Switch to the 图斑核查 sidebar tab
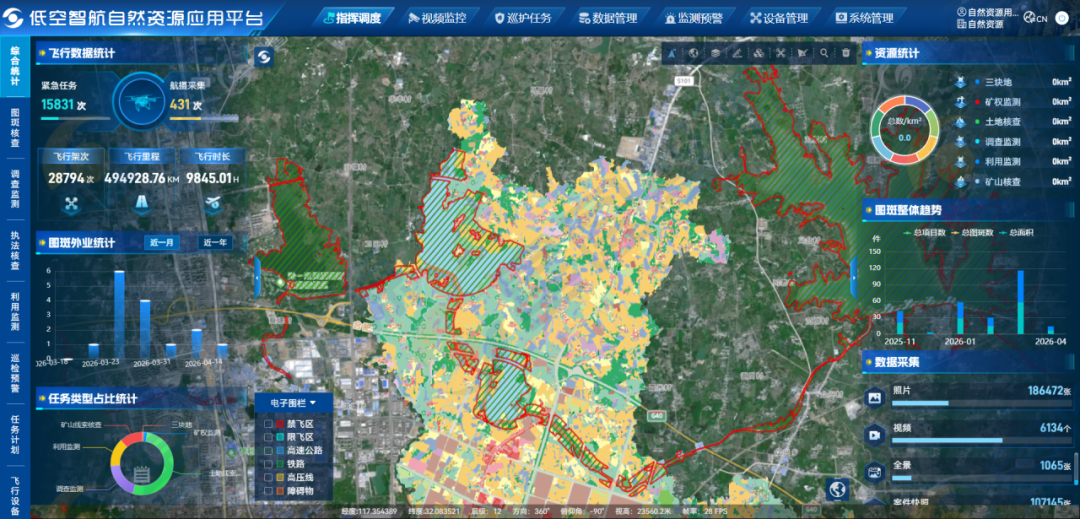Screen dimensions: 1080x519 [15, 129]
